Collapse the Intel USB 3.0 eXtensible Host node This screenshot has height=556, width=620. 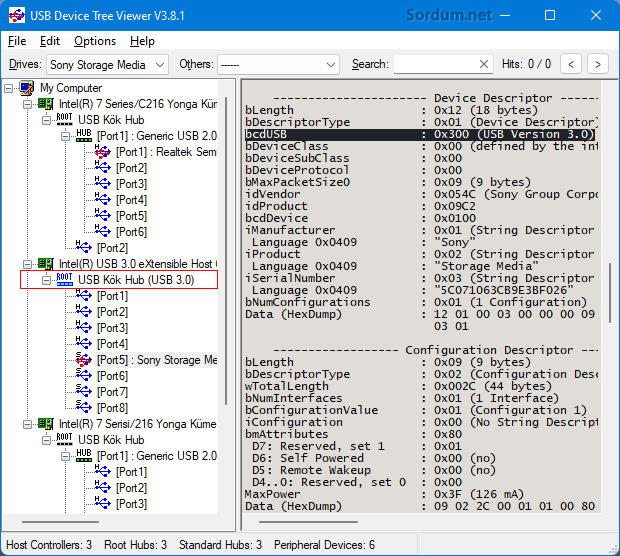pos(27,264)
